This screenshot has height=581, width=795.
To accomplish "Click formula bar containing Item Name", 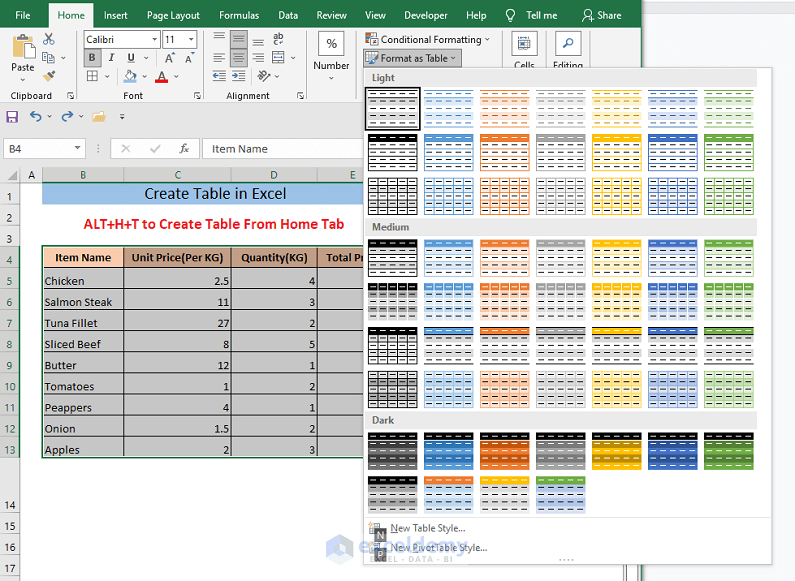I will pos(282,149).
